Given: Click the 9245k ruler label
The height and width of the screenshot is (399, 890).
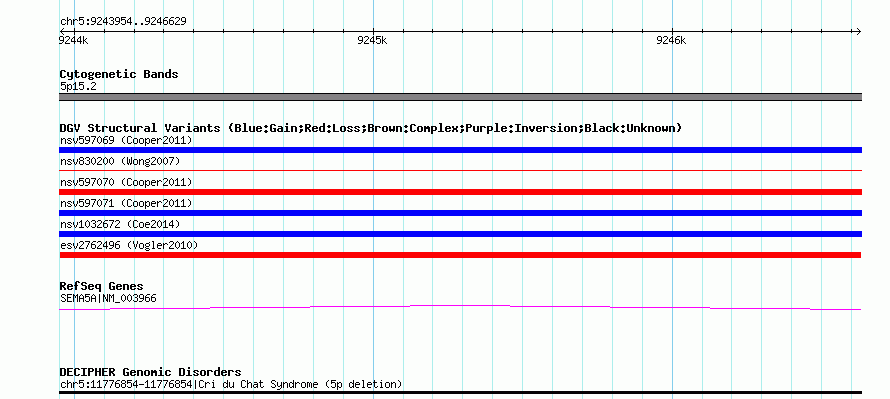Looking at the screenshot, I should [372, 40].
